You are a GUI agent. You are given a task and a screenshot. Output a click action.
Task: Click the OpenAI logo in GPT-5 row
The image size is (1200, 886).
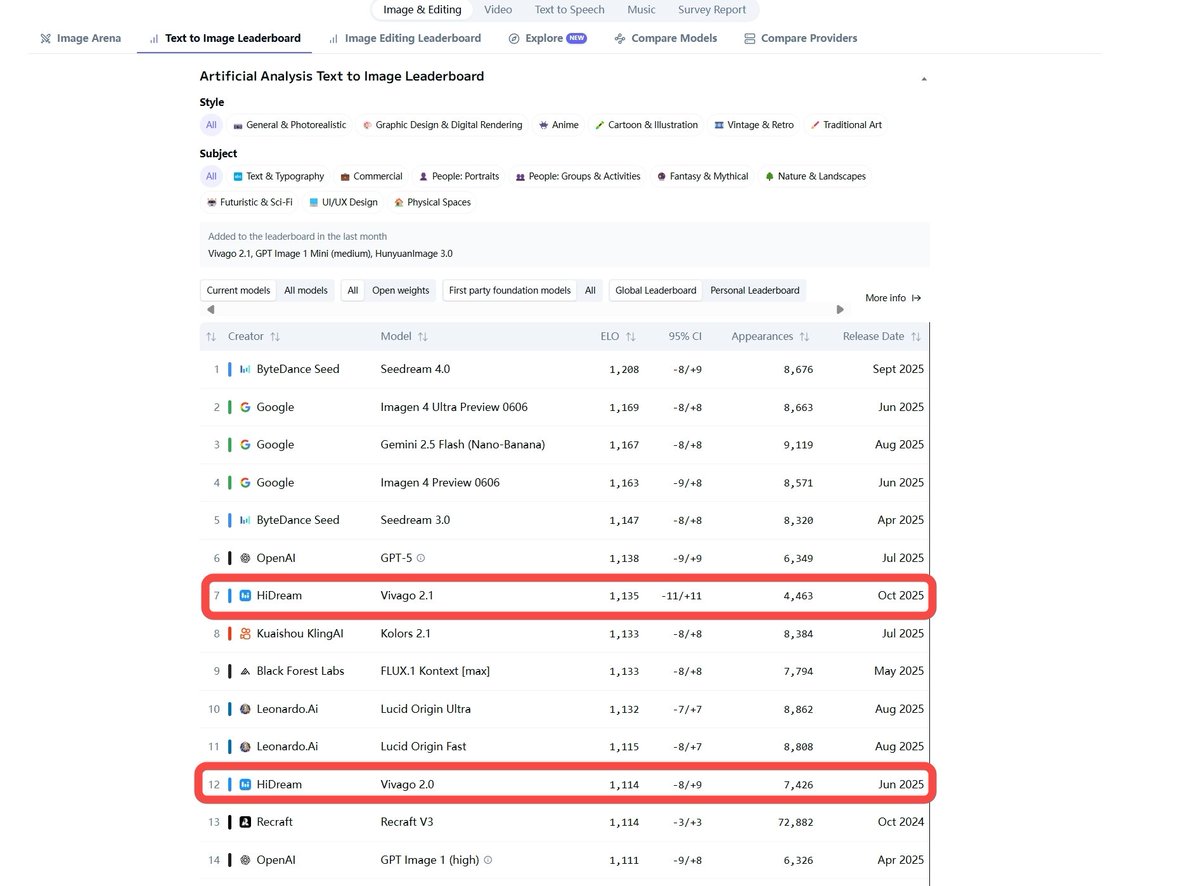pos(245,558)
